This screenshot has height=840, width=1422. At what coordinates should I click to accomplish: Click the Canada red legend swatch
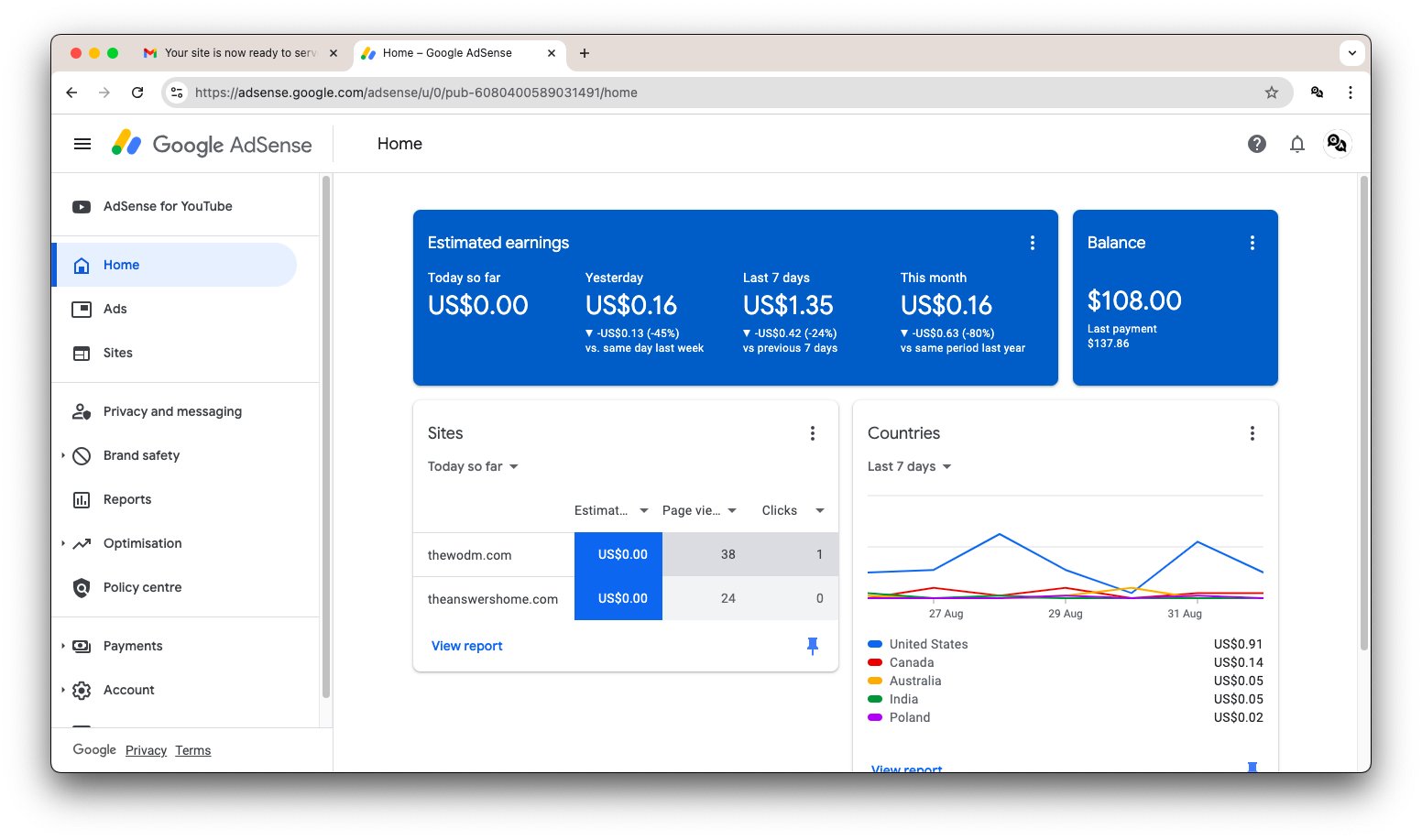875,663
